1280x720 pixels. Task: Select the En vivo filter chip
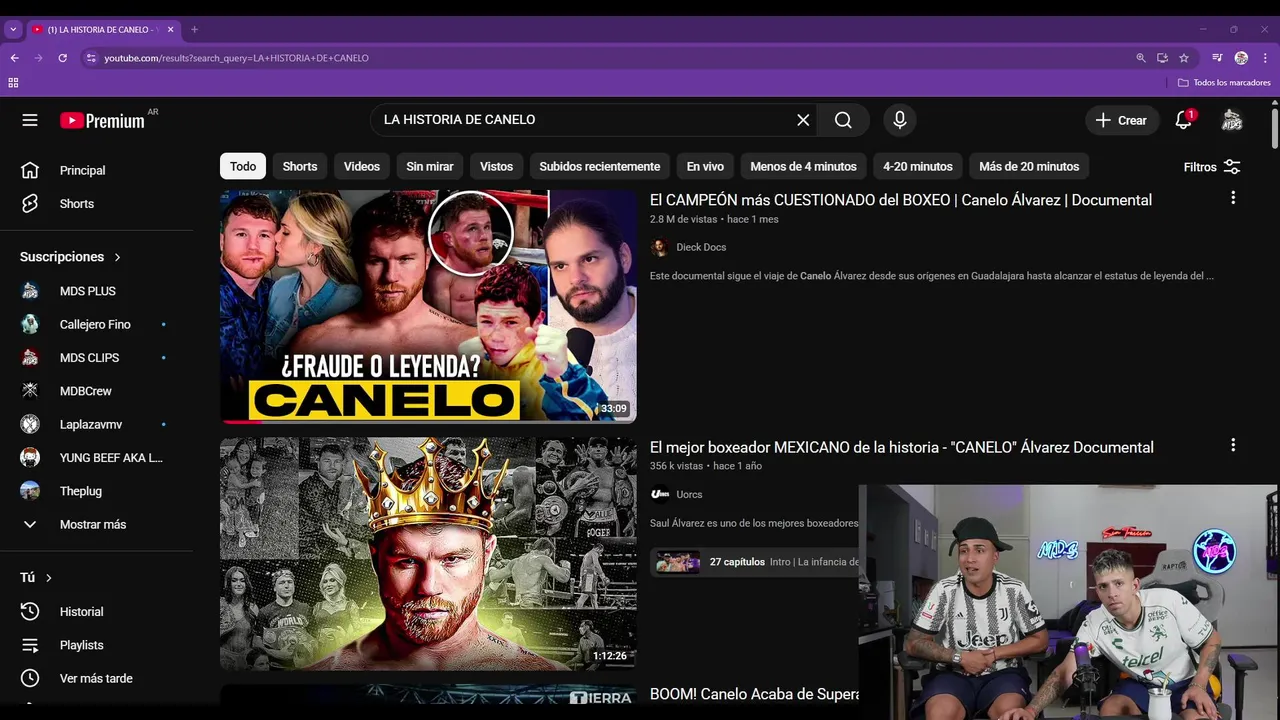705,166
